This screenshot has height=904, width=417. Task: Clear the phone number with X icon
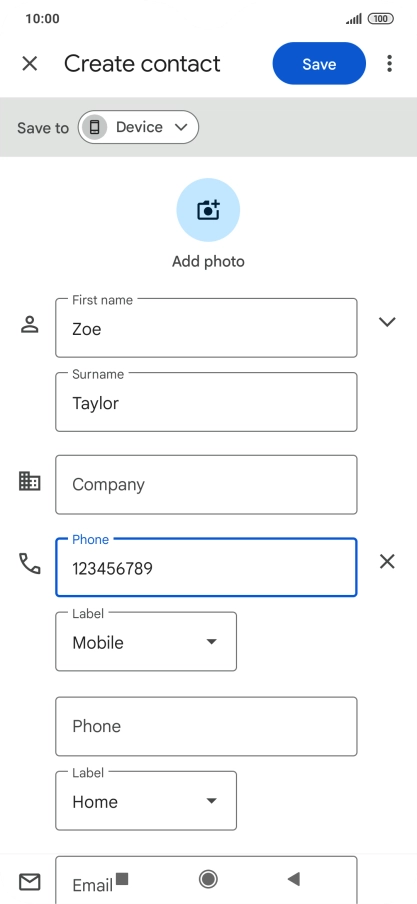pyautogui.click(x=387, y=562)
